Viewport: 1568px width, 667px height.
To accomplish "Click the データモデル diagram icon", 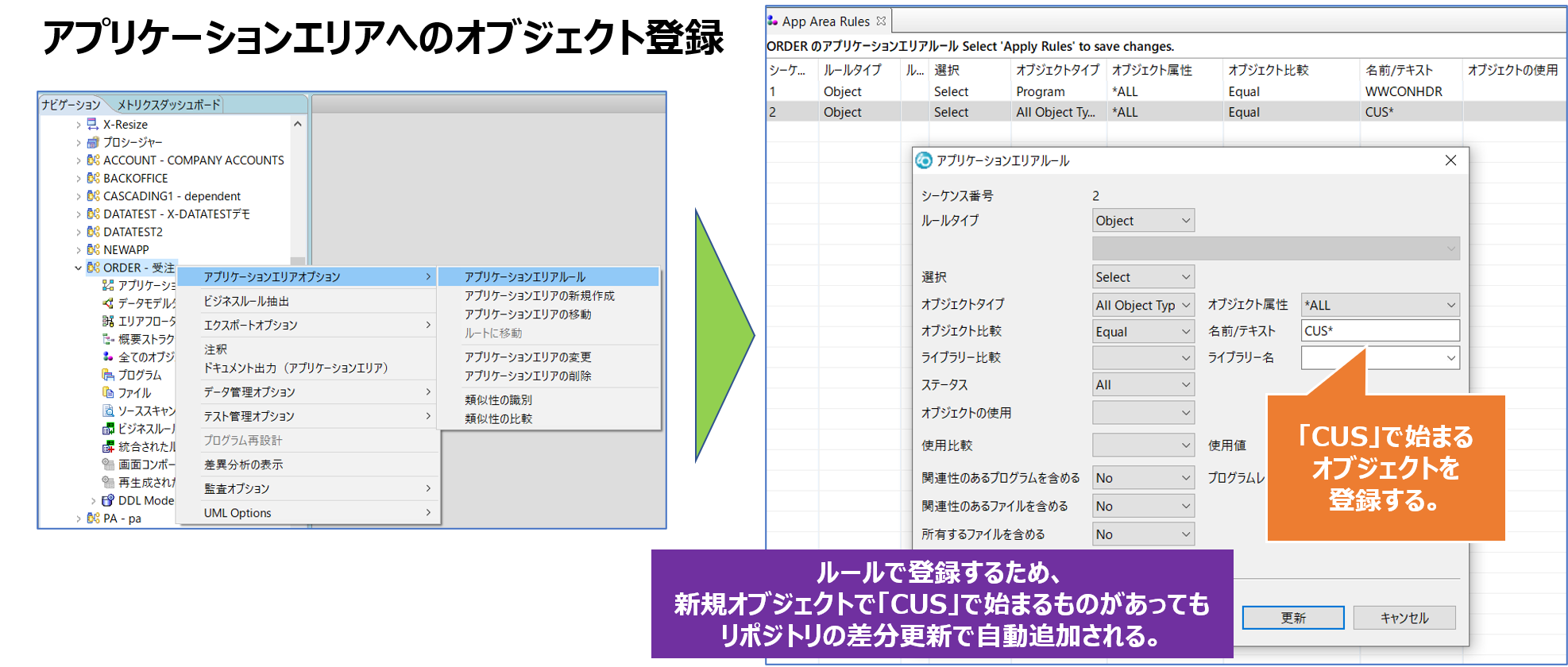I will (108, 303).
